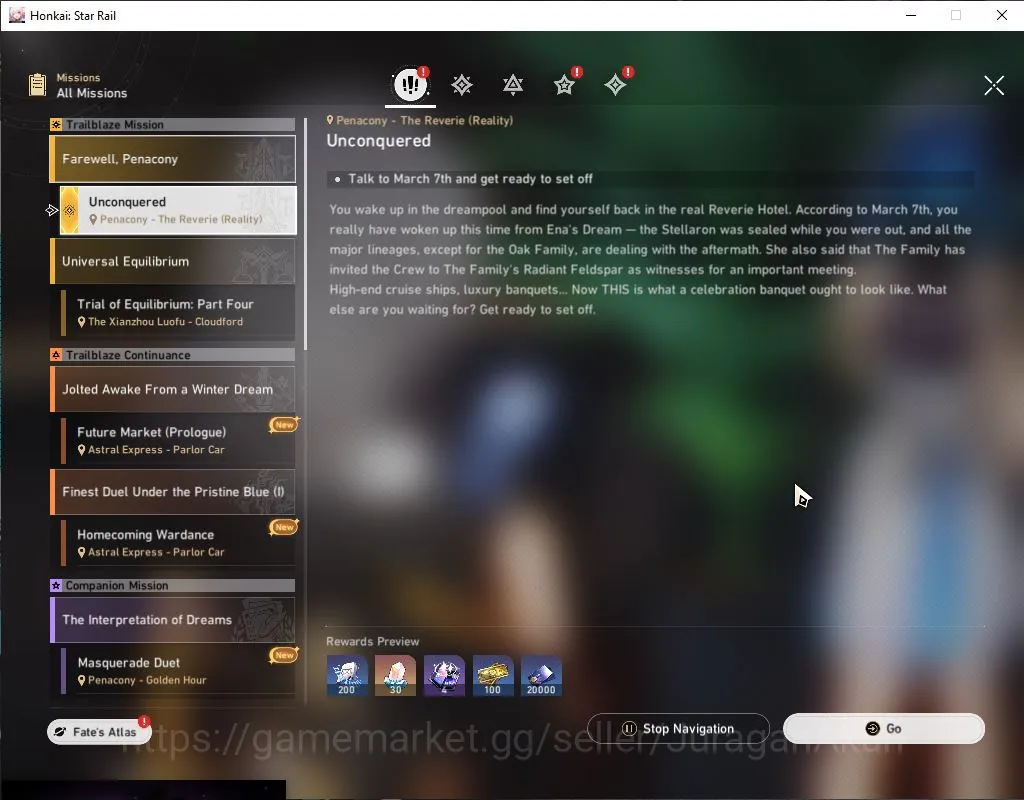
Task: Click the Trailblaze Continuance header icon
Action: point(56,355)
